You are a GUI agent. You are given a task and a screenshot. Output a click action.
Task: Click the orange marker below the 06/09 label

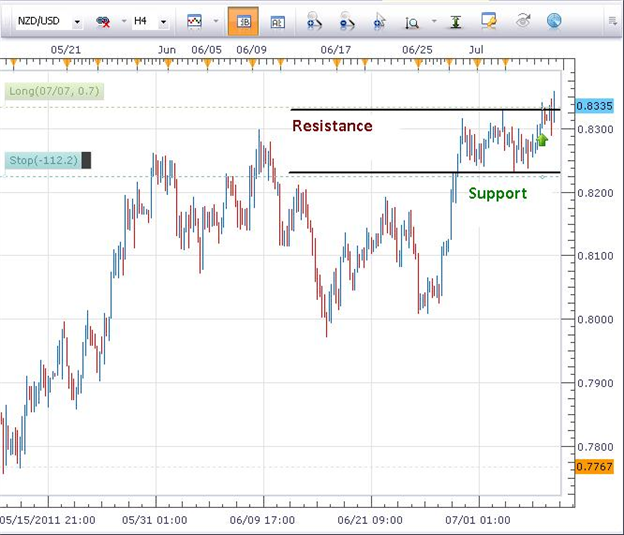[252, 63]
